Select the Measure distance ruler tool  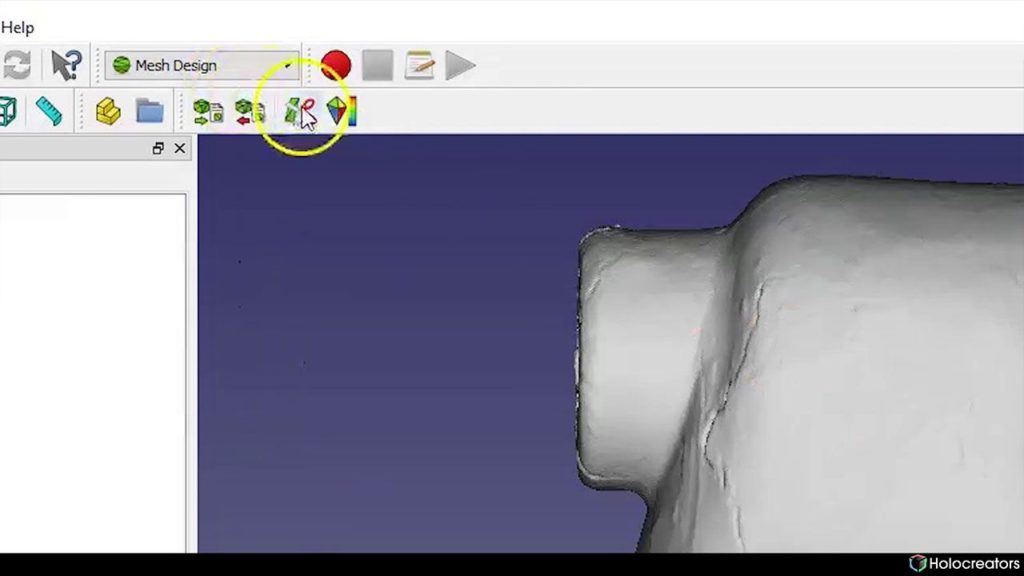tap(49, 111)
